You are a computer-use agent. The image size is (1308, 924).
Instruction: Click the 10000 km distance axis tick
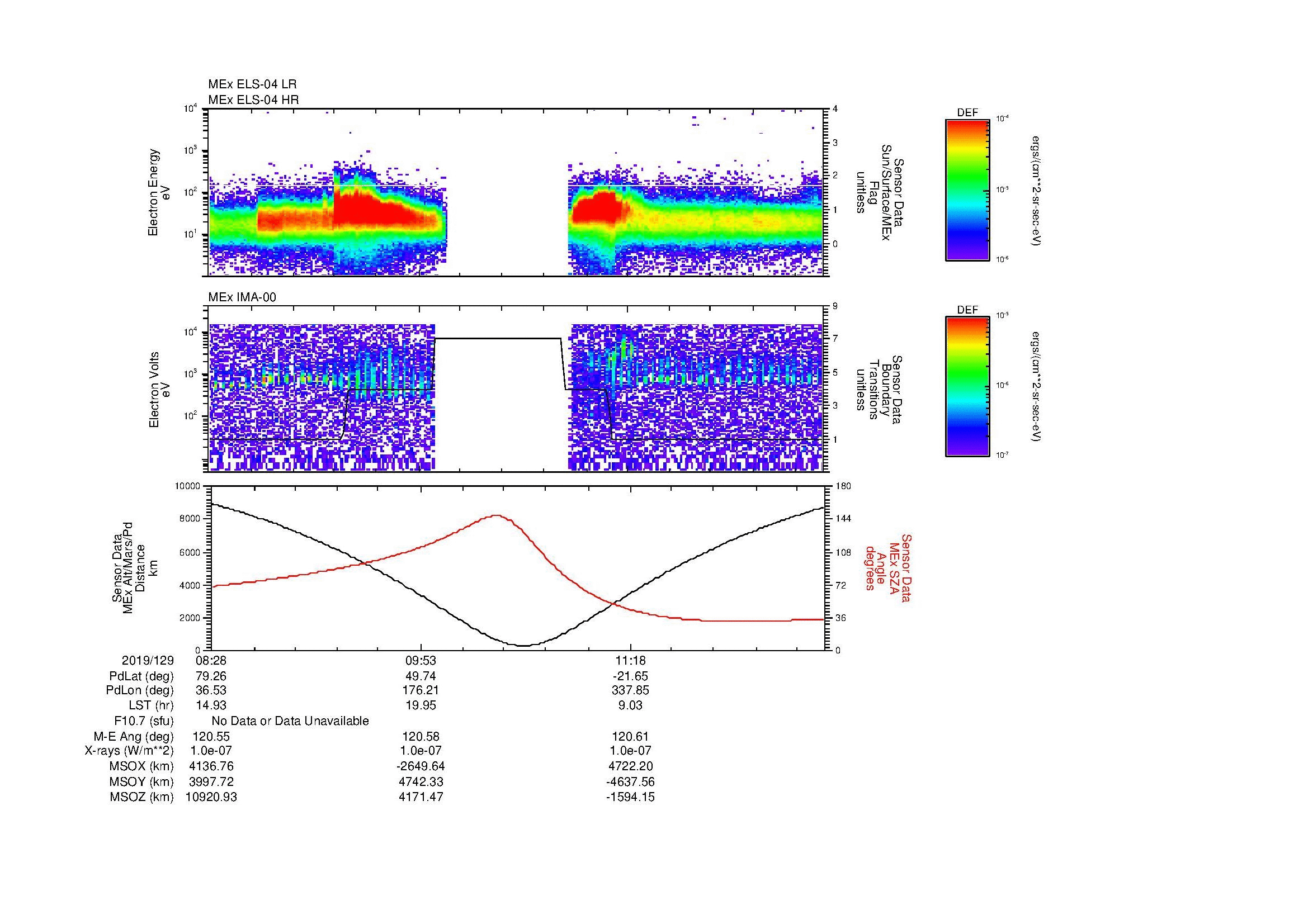[x=187, y=486]
